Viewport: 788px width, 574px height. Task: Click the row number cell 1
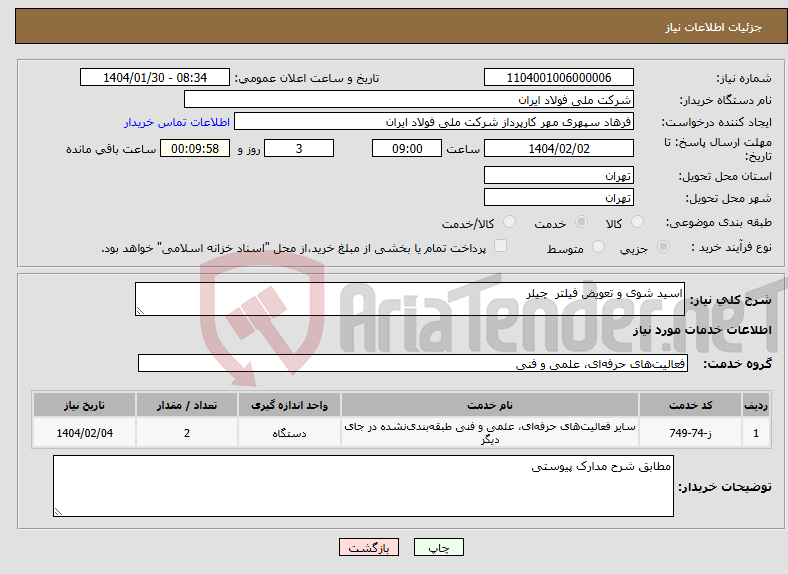coord(756,433)
